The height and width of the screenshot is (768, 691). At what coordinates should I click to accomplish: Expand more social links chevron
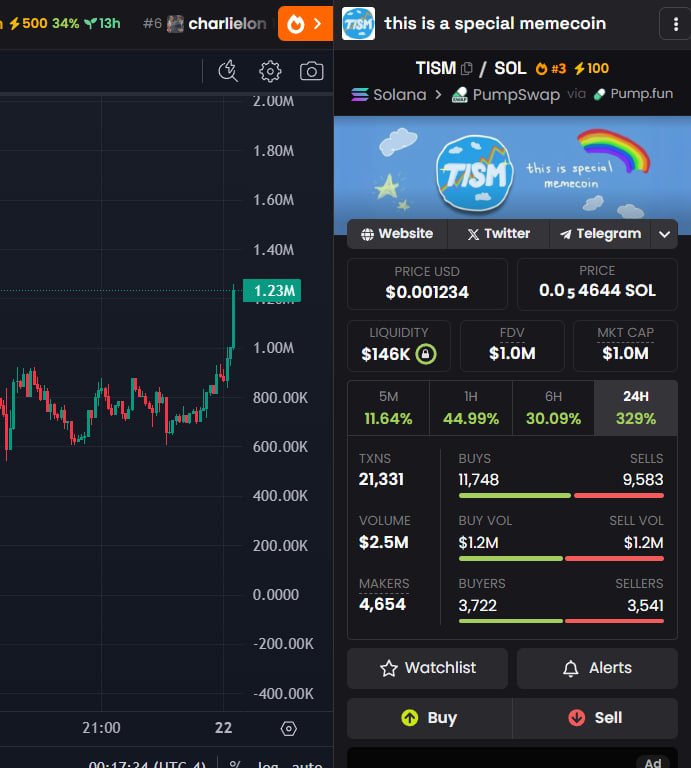coord(664,234)
